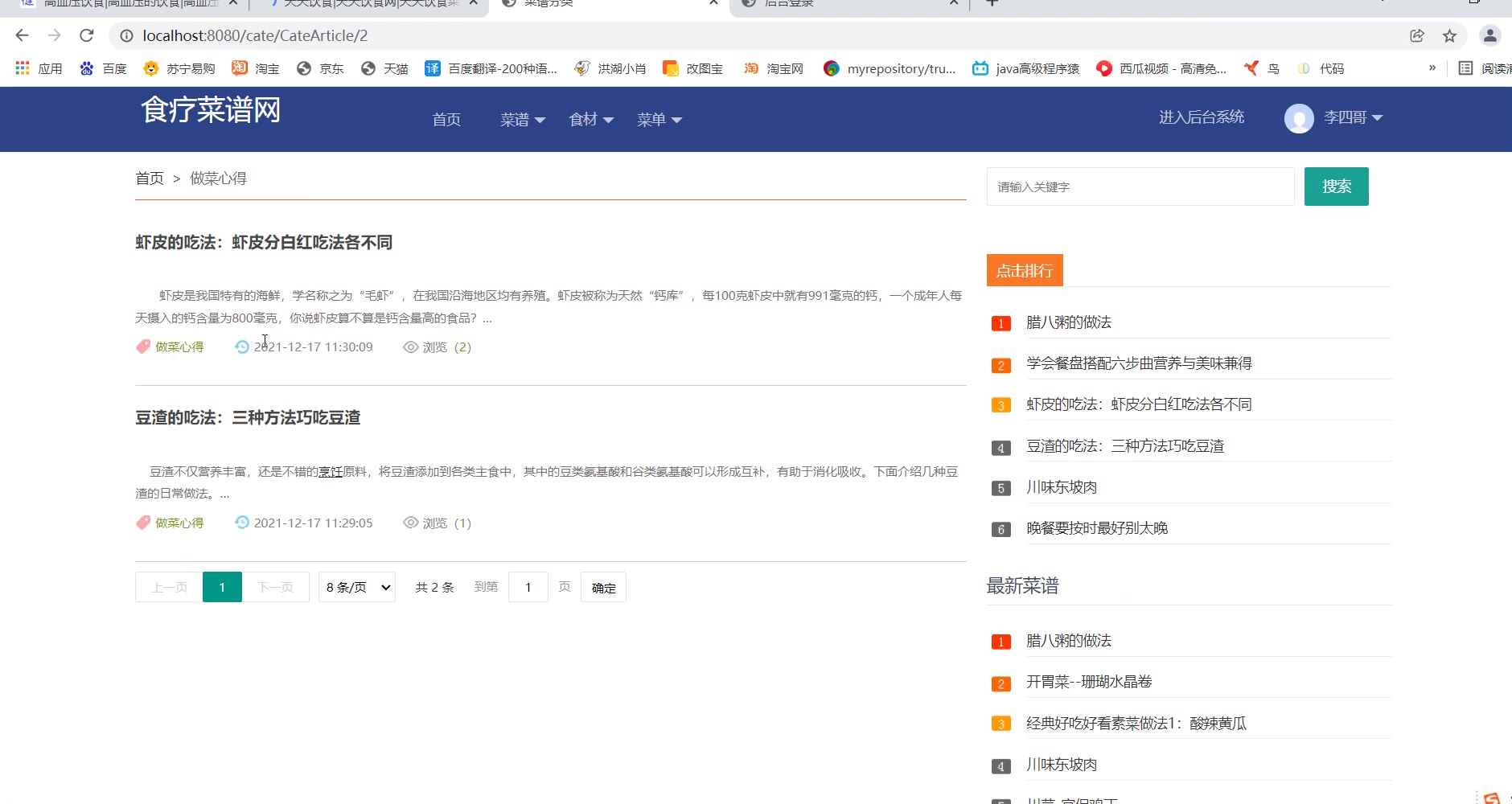Open the 8 条/页 page size selector
Viewport: 1512px width, 804px height.
357,588
